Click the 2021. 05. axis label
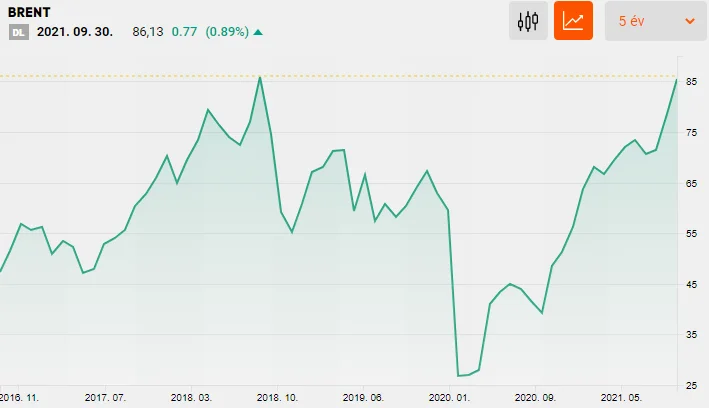 [x=621, y=398]
